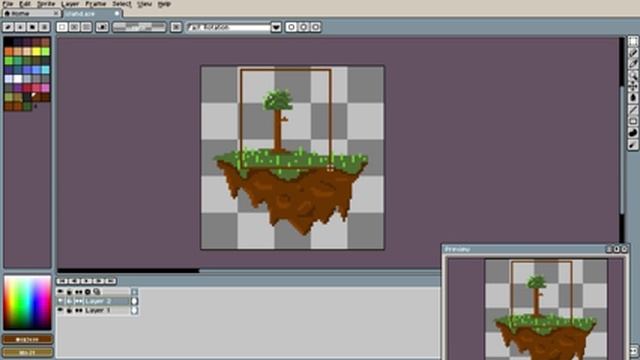Screen dimensions: 640x360
Task: Click frame 1 header in timeline
Action: 134,292
